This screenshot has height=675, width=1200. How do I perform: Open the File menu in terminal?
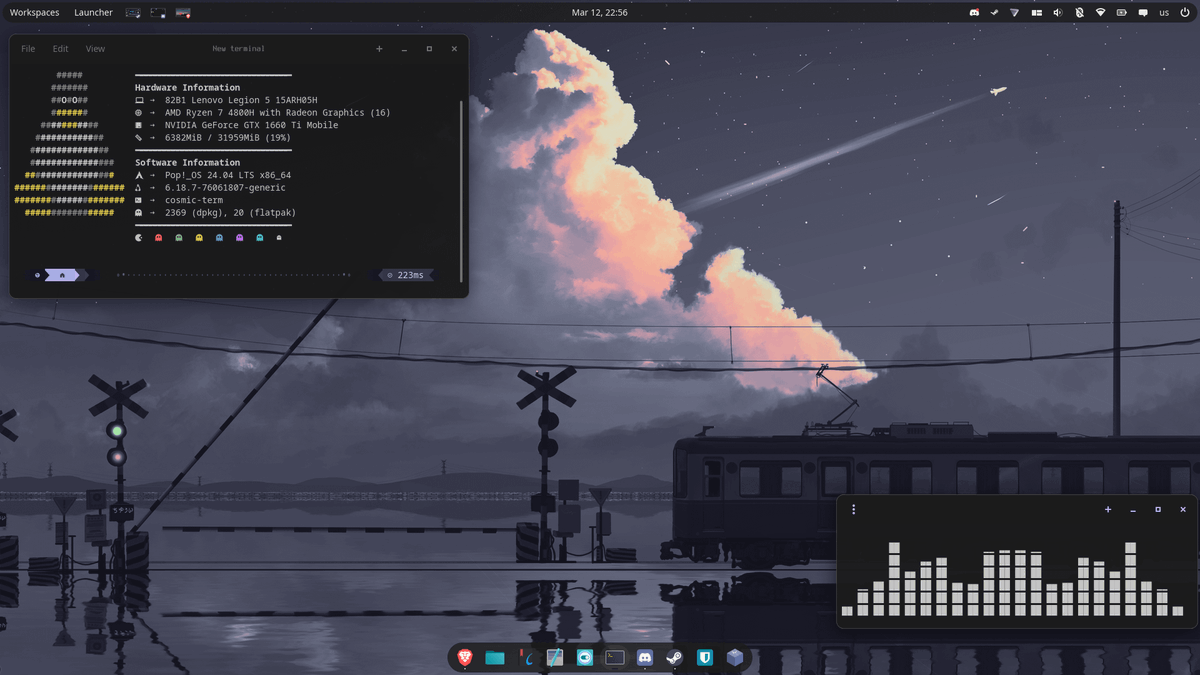click(28, 49)
